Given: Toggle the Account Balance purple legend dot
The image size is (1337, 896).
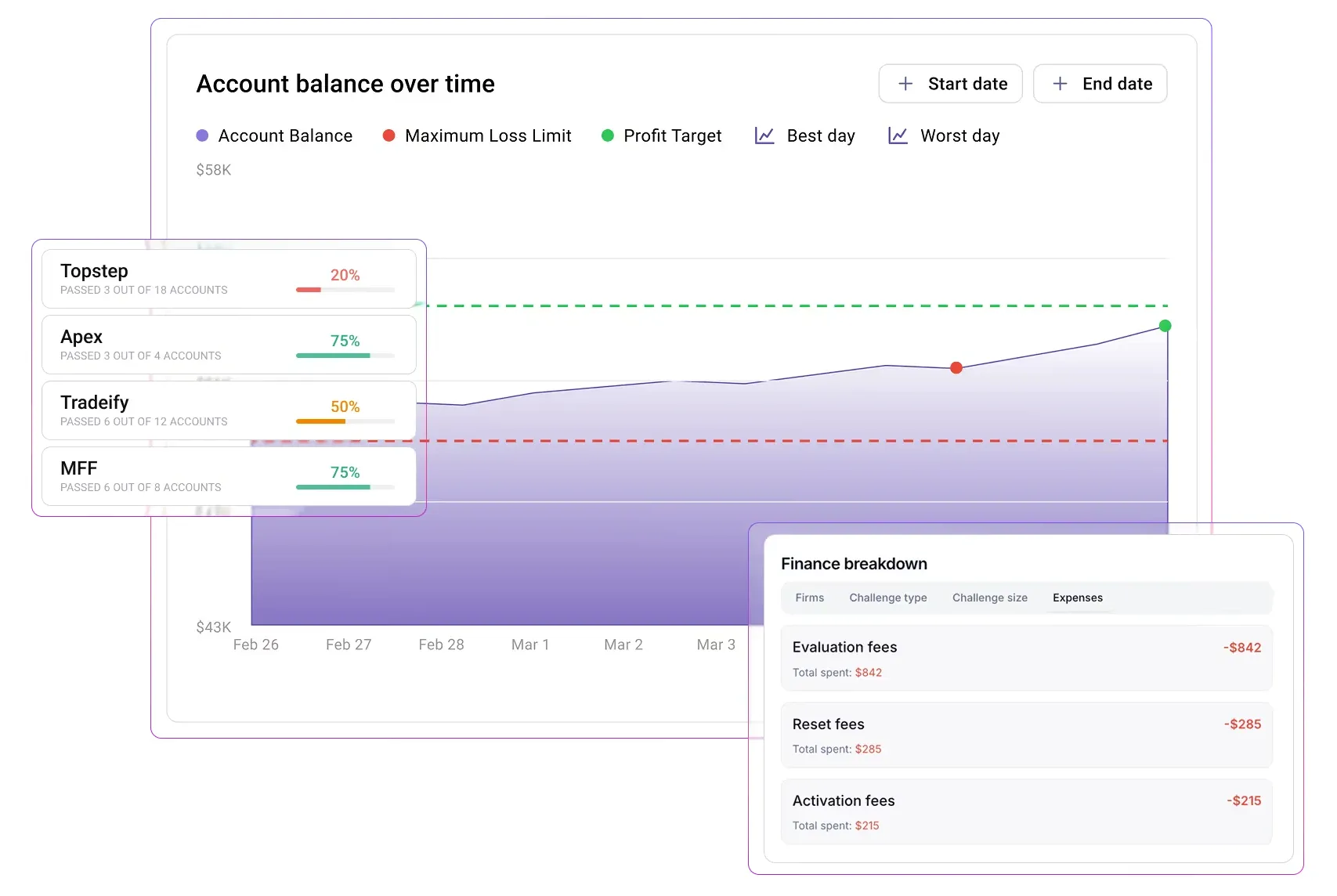Looking at the screenshot, I should (x=202, y=135).
